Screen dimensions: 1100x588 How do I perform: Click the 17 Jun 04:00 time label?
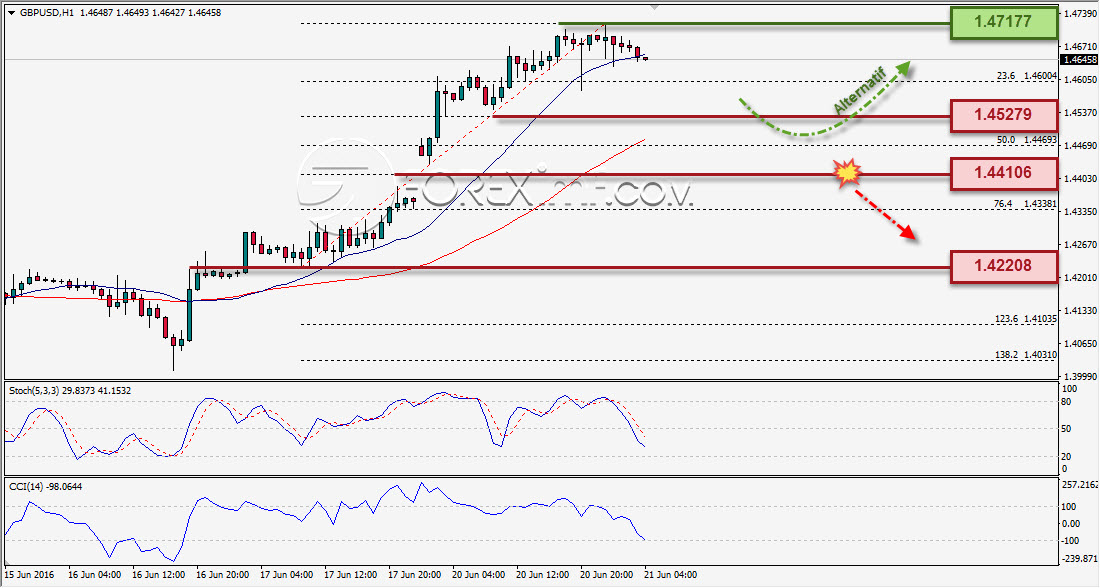[x=287, y=575]
